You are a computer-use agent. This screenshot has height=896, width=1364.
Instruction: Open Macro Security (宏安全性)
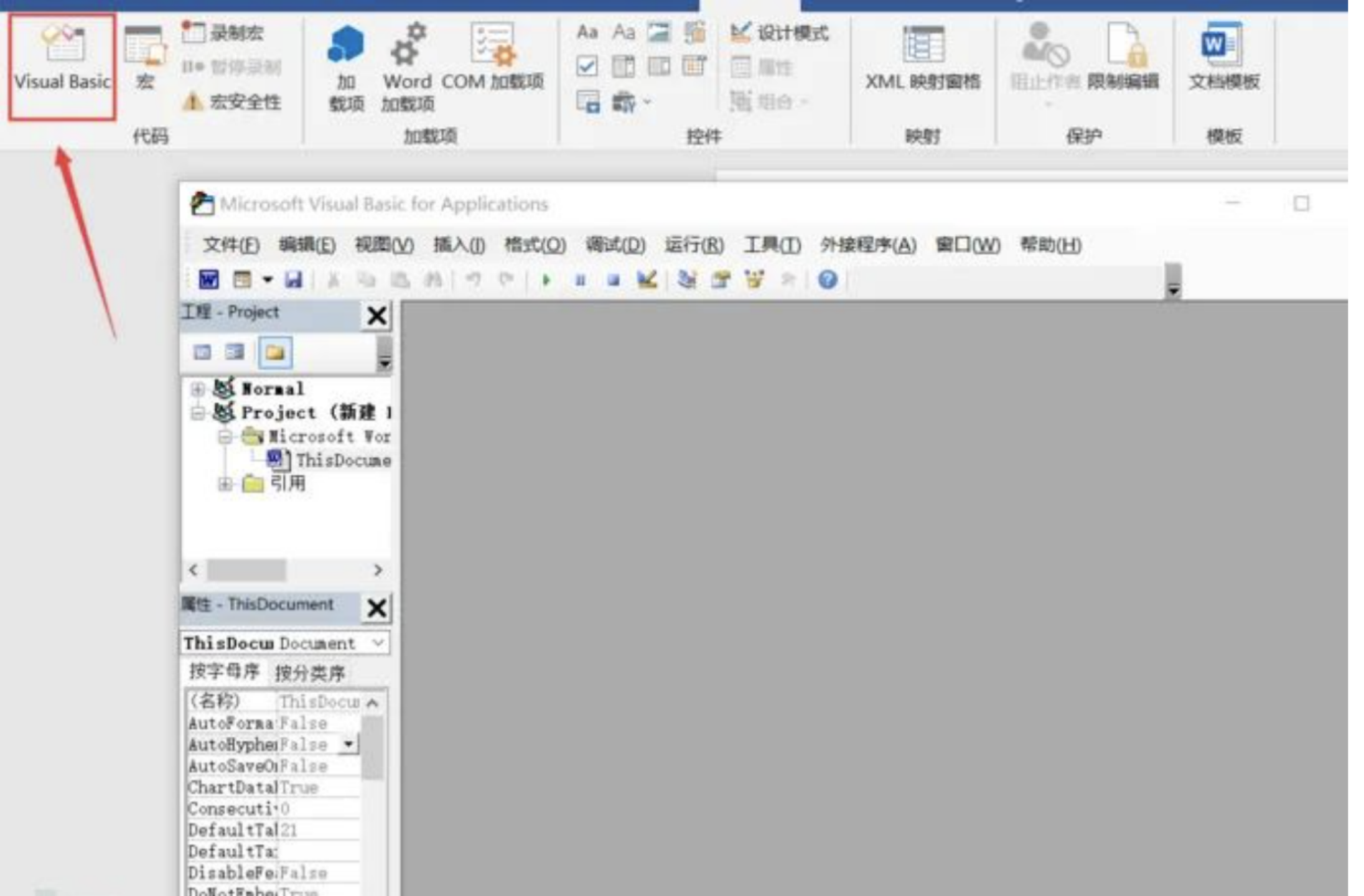(231, 101)
